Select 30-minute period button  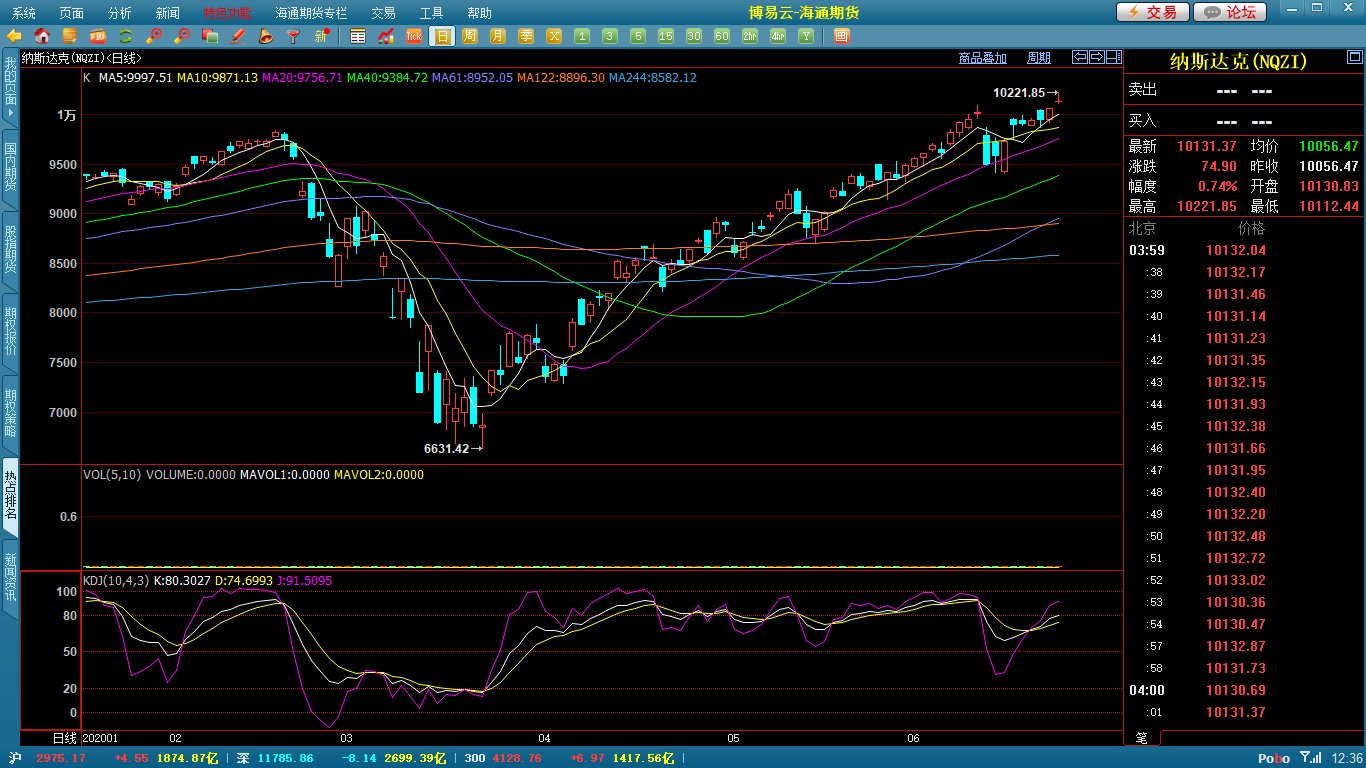[x=694, y=36]
